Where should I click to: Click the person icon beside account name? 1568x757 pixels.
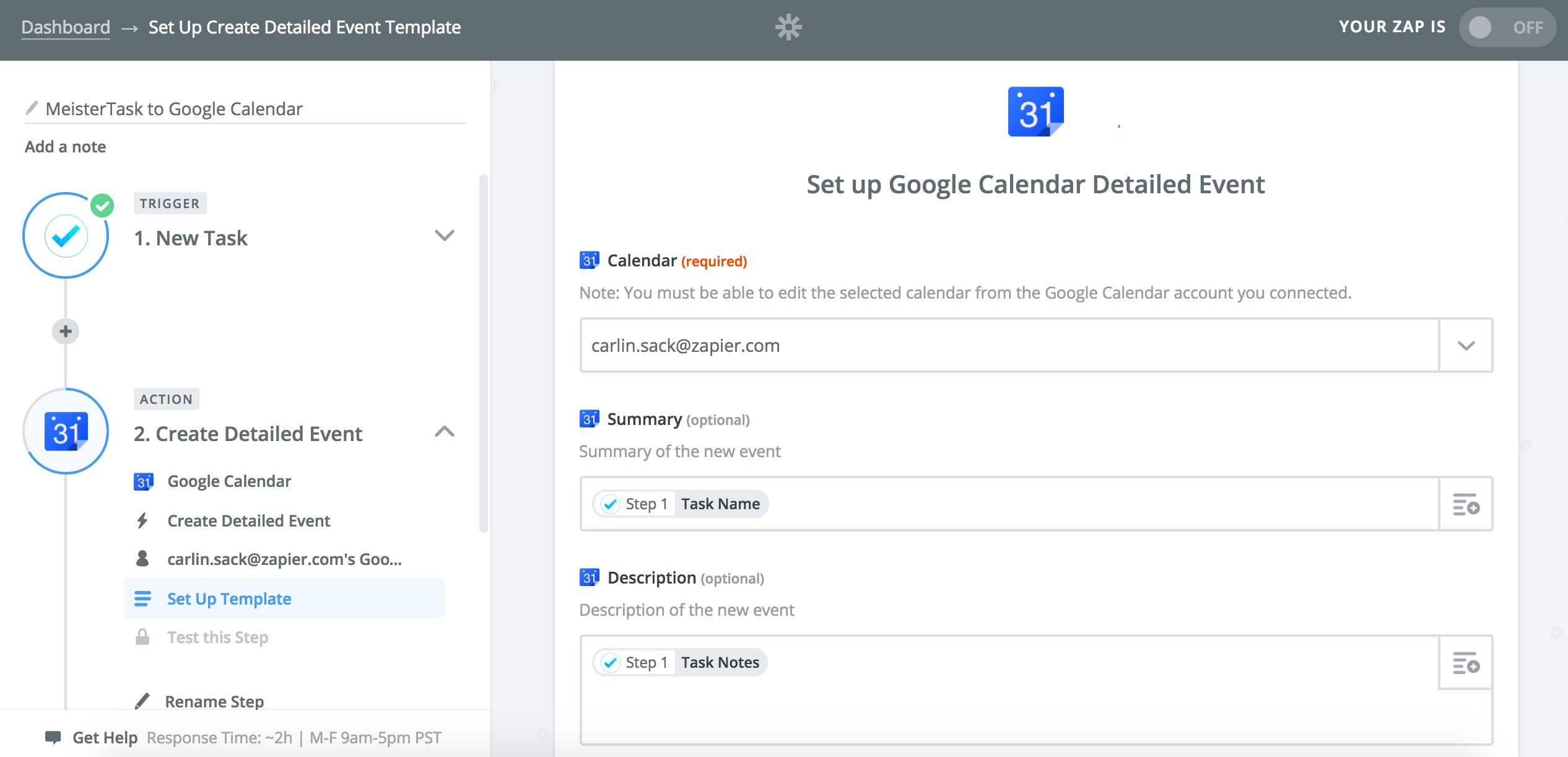(x=142, y=559)
